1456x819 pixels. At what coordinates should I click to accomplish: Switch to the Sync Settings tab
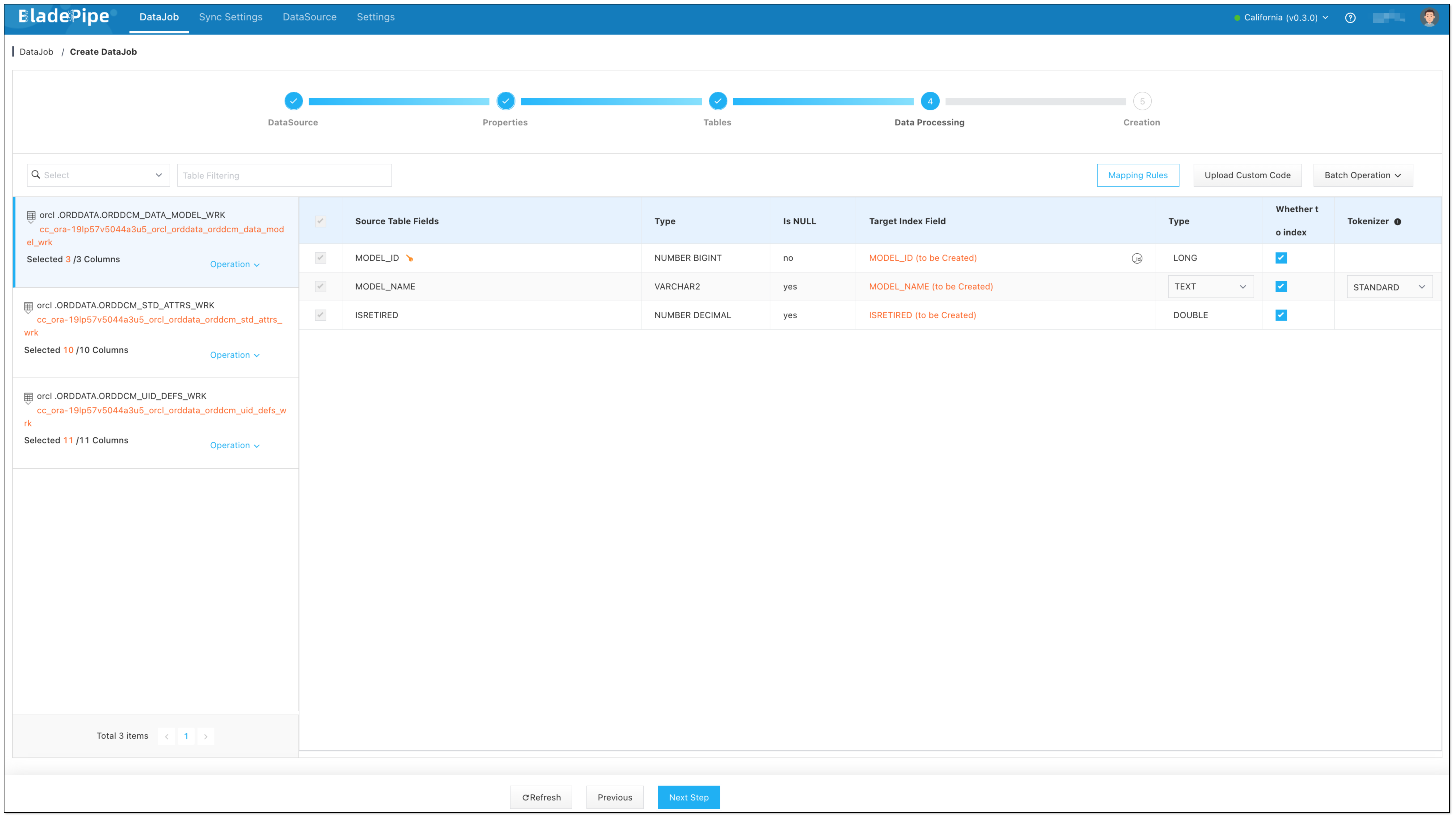[x=231, y=17]
